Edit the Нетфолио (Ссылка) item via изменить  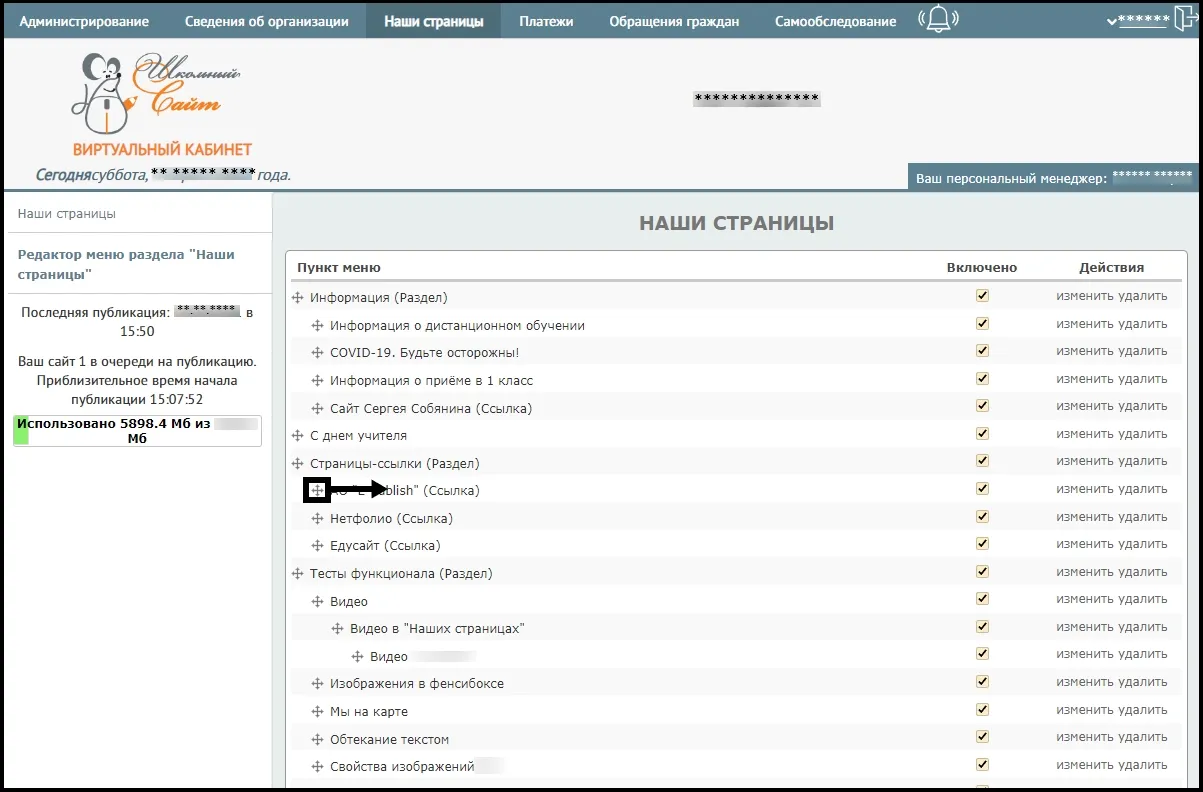point(1085,517)
